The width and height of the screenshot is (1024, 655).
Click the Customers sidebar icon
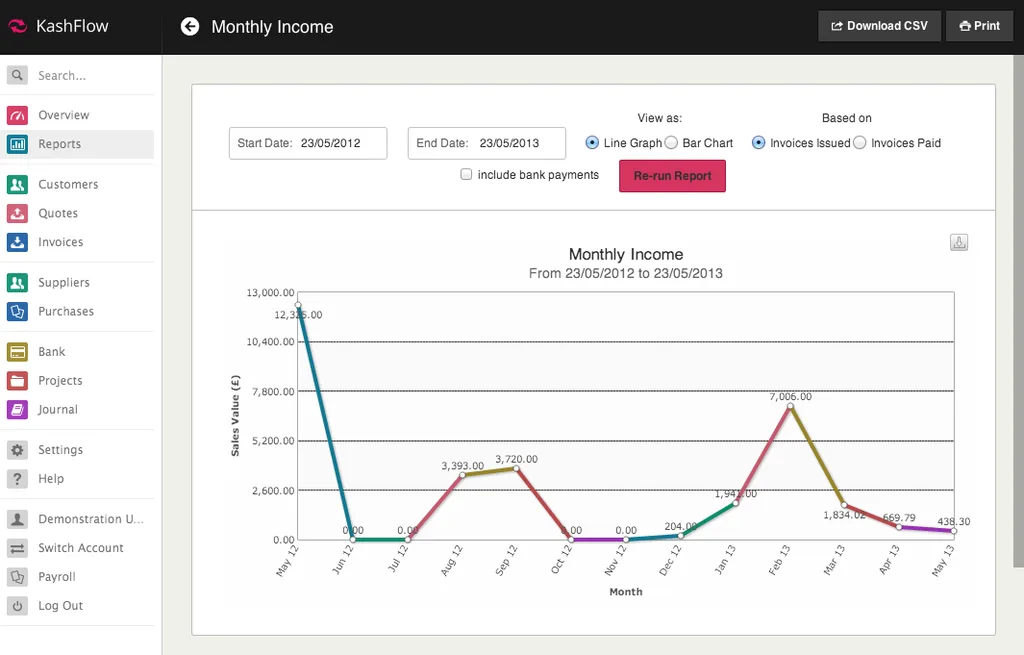click(x=18, y=184)
